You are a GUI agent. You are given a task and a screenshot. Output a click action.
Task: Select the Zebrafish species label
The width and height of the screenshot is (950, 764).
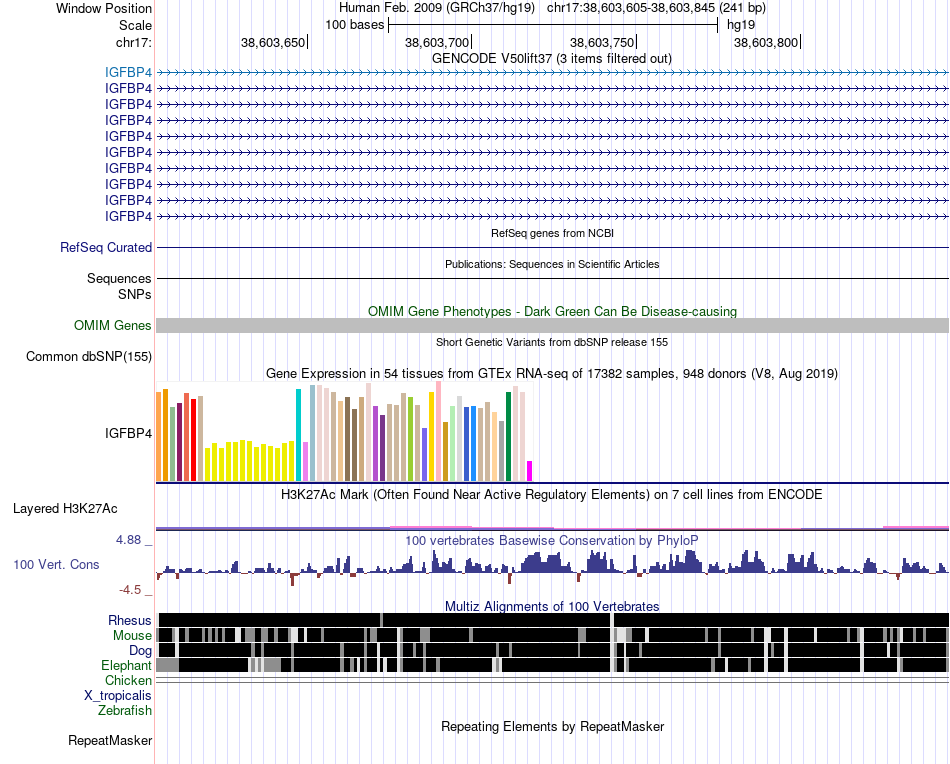[124, 710]
